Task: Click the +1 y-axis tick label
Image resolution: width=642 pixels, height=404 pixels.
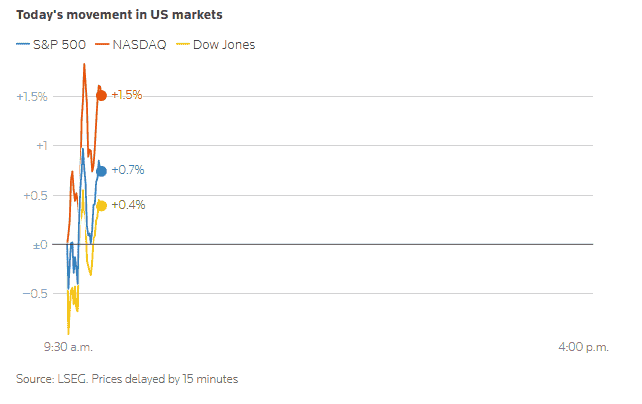Action: point(40,146)
